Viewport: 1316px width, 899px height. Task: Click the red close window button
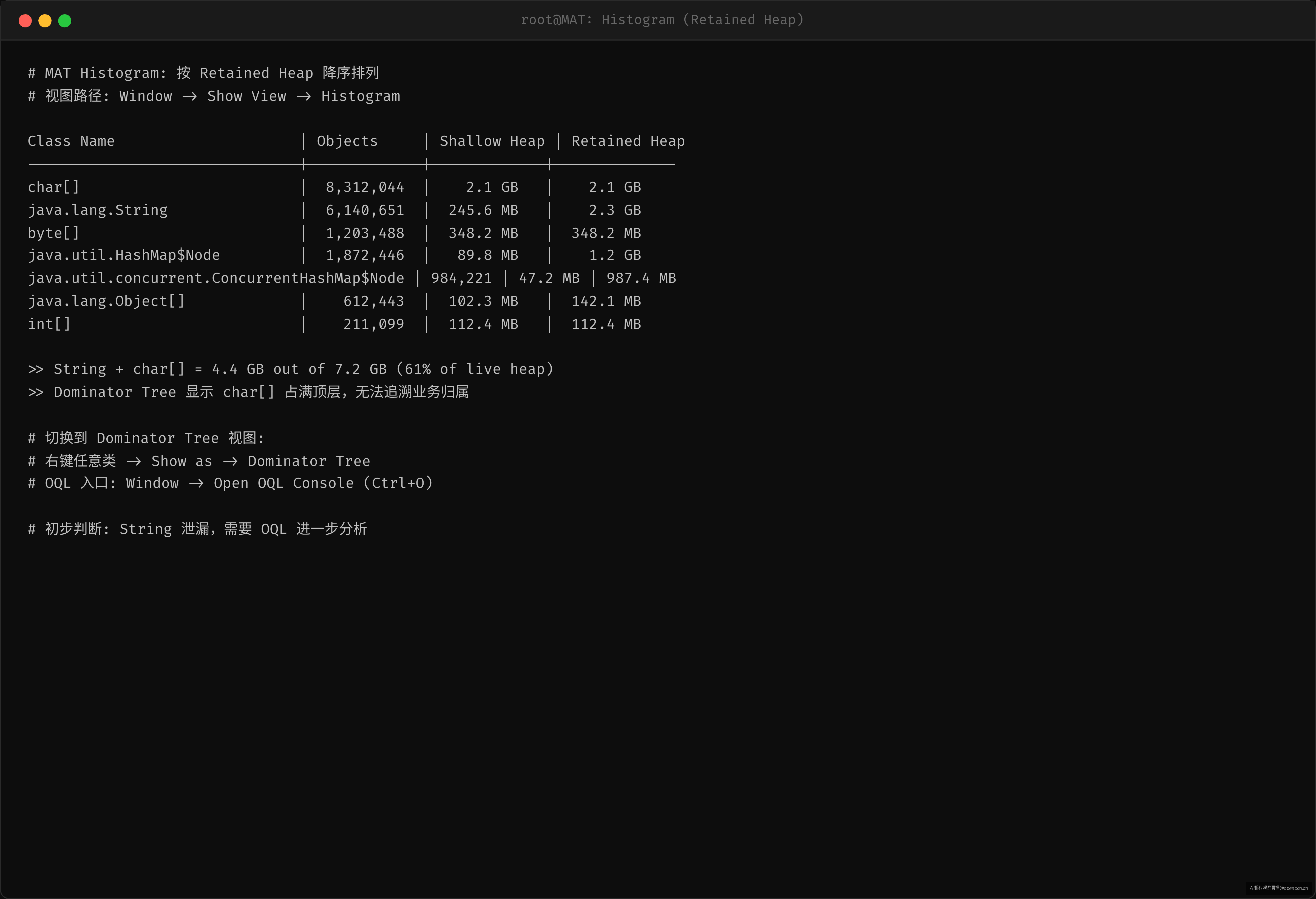click(25, 21)
